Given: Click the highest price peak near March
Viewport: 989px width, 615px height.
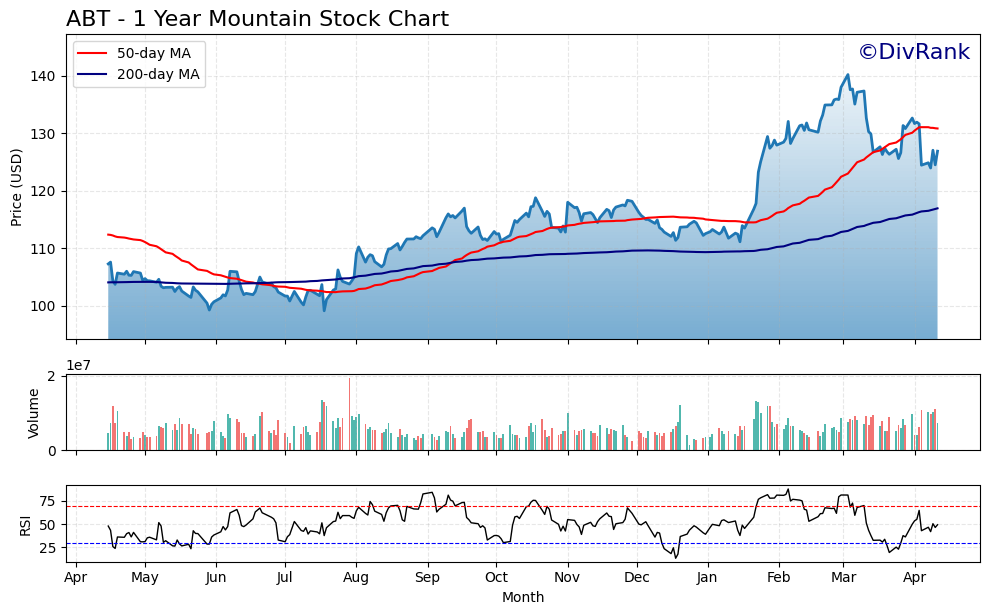Looking at the screenshot, I should tap(848, 75).
